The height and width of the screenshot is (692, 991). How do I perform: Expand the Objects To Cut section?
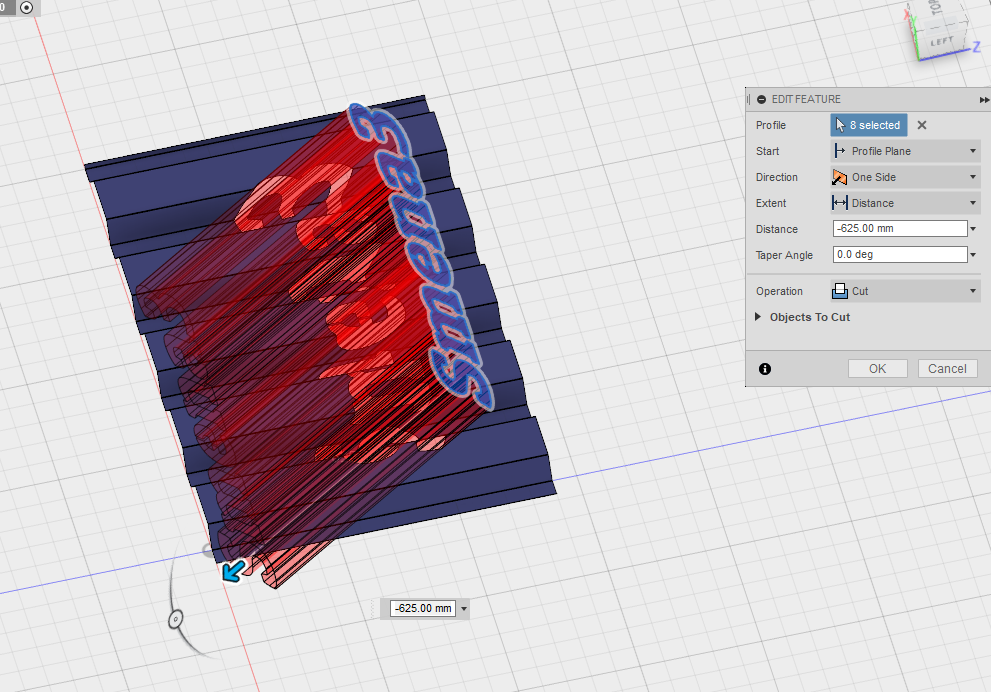[809, 317]
